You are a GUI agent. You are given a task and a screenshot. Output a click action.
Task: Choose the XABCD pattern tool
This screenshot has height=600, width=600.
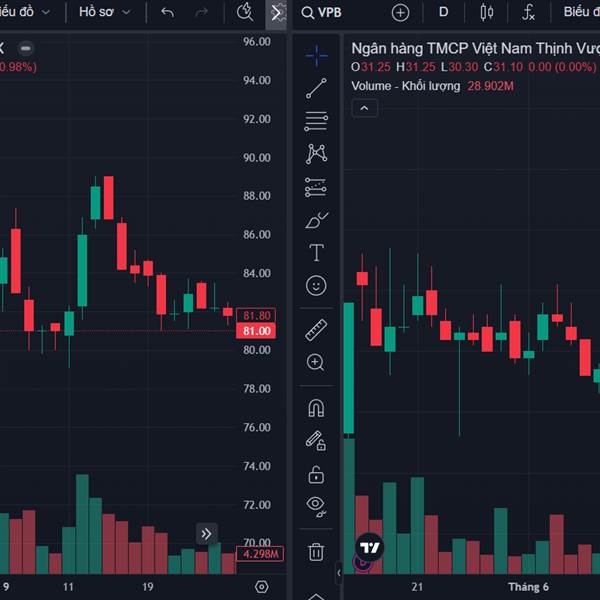[x=316, y=154]
